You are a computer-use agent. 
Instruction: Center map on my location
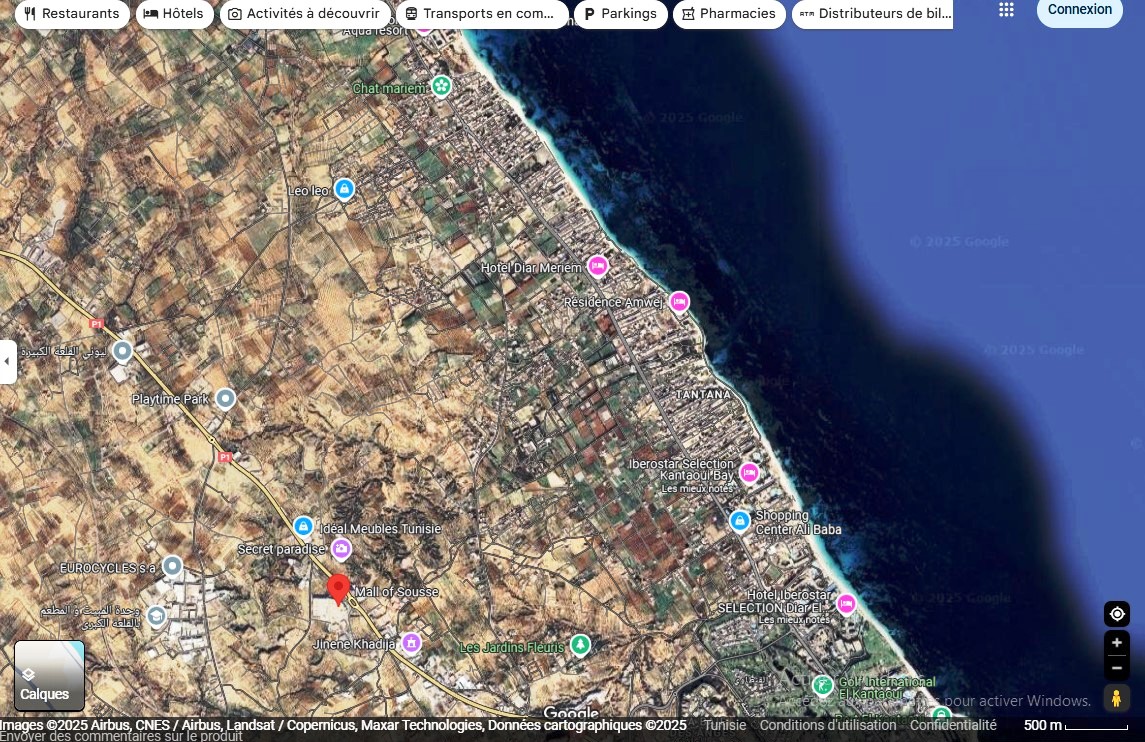pos(1117,614)
